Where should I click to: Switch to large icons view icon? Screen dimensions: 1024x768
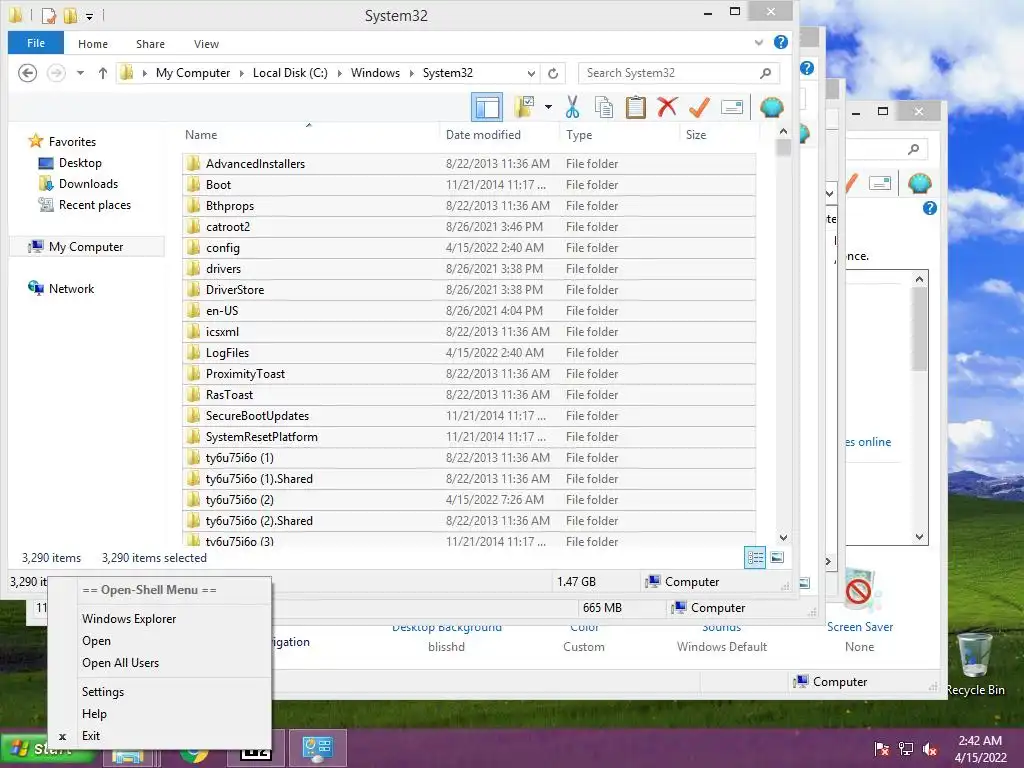pos(777,557)
